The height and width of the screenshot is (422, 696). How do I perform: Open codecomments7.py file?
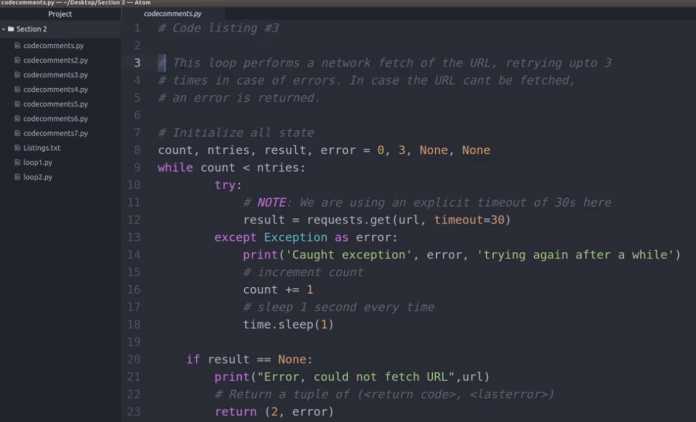click(55, 133)
